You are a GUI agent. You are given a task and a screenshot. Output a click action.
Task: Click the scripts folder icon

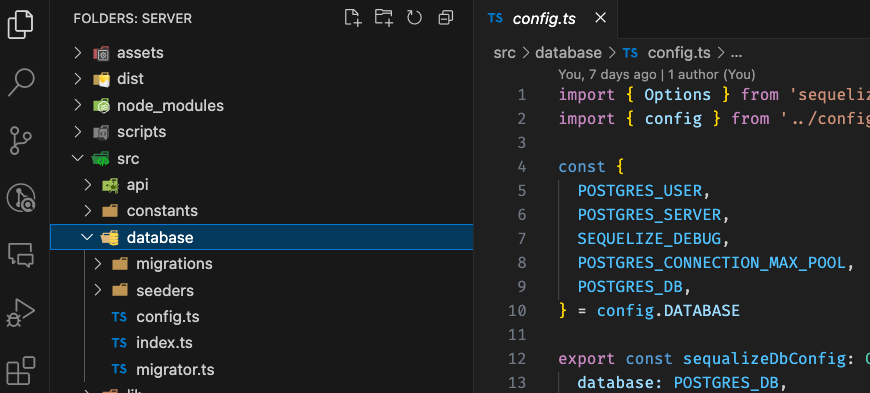tap(101, 132)
